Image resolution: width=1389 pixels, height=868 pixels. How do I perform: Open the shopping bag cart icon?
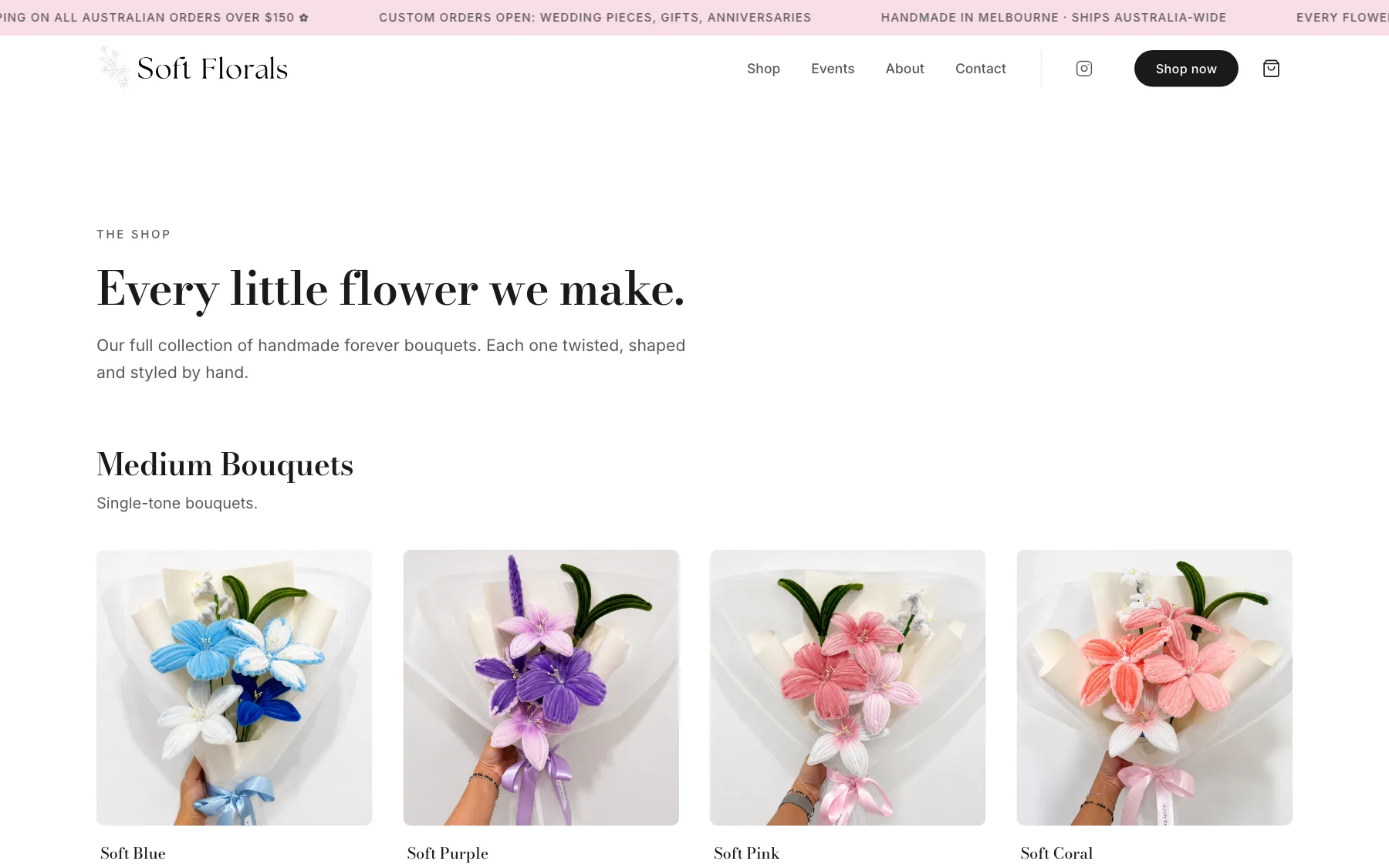coord(1271,69)
